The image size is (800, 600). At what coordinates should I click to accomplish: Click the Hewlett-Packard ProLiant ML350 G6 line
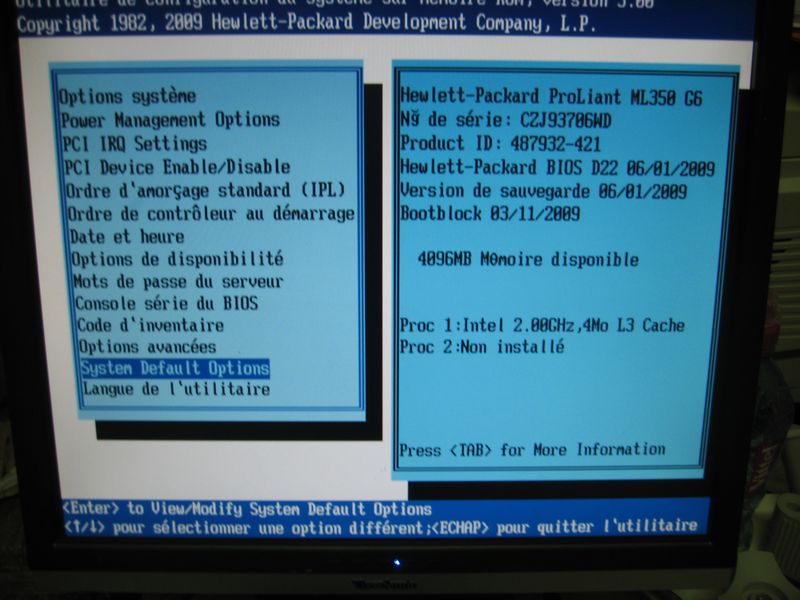click(552, 96)
